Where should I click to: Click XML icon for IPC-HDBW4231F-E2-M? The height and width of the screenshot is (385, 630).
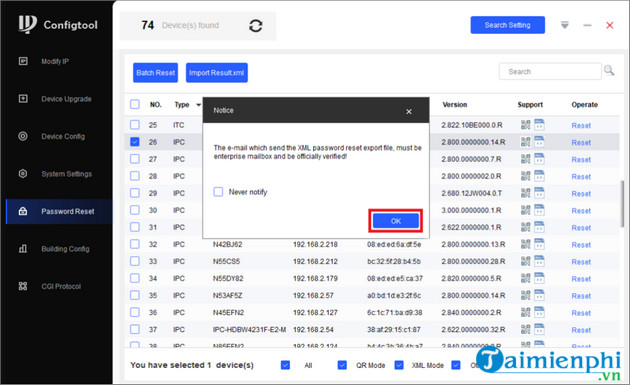[x=539, y=329]
